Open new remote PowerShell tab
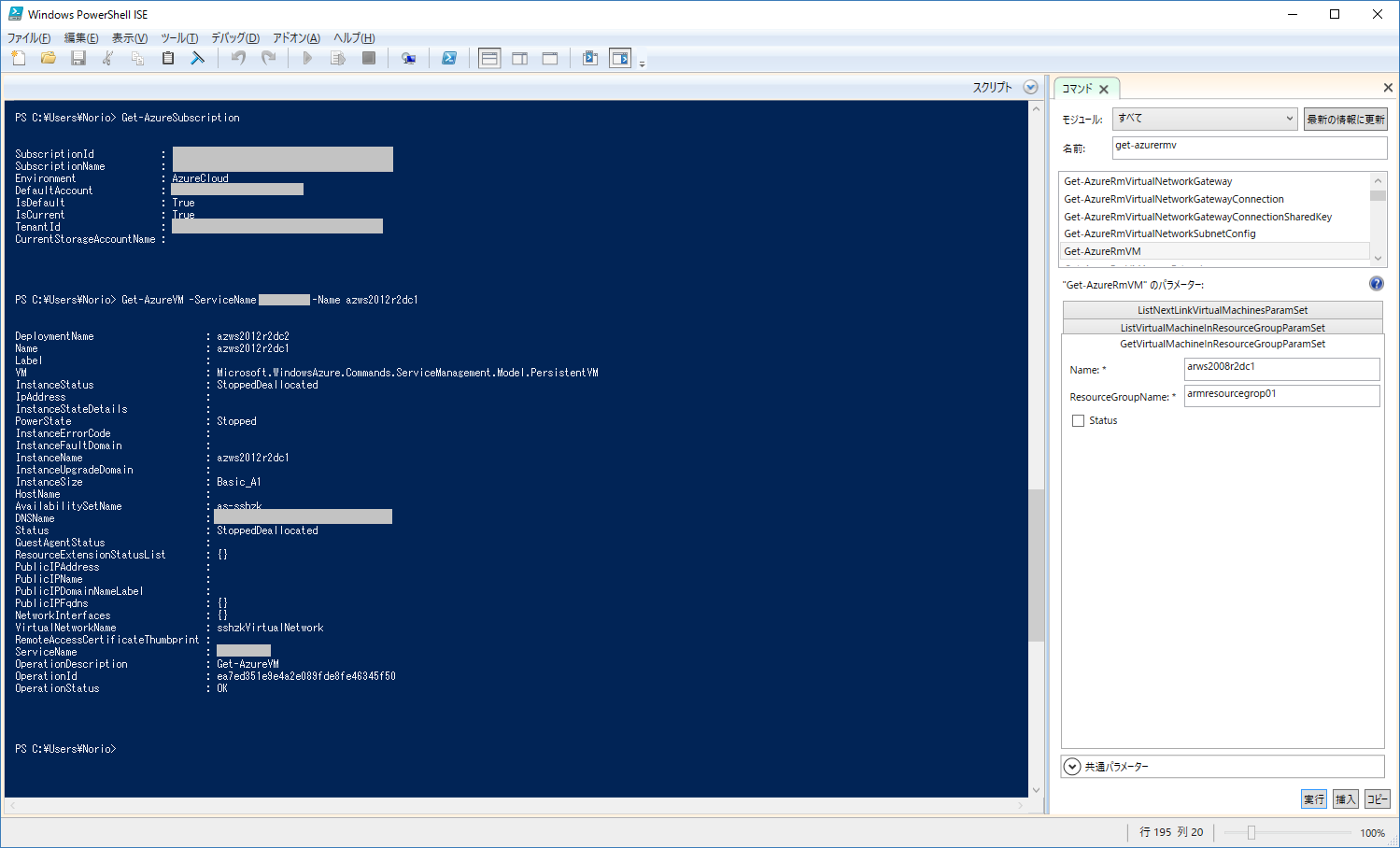The image size is (1400, 848). (408, 58)
